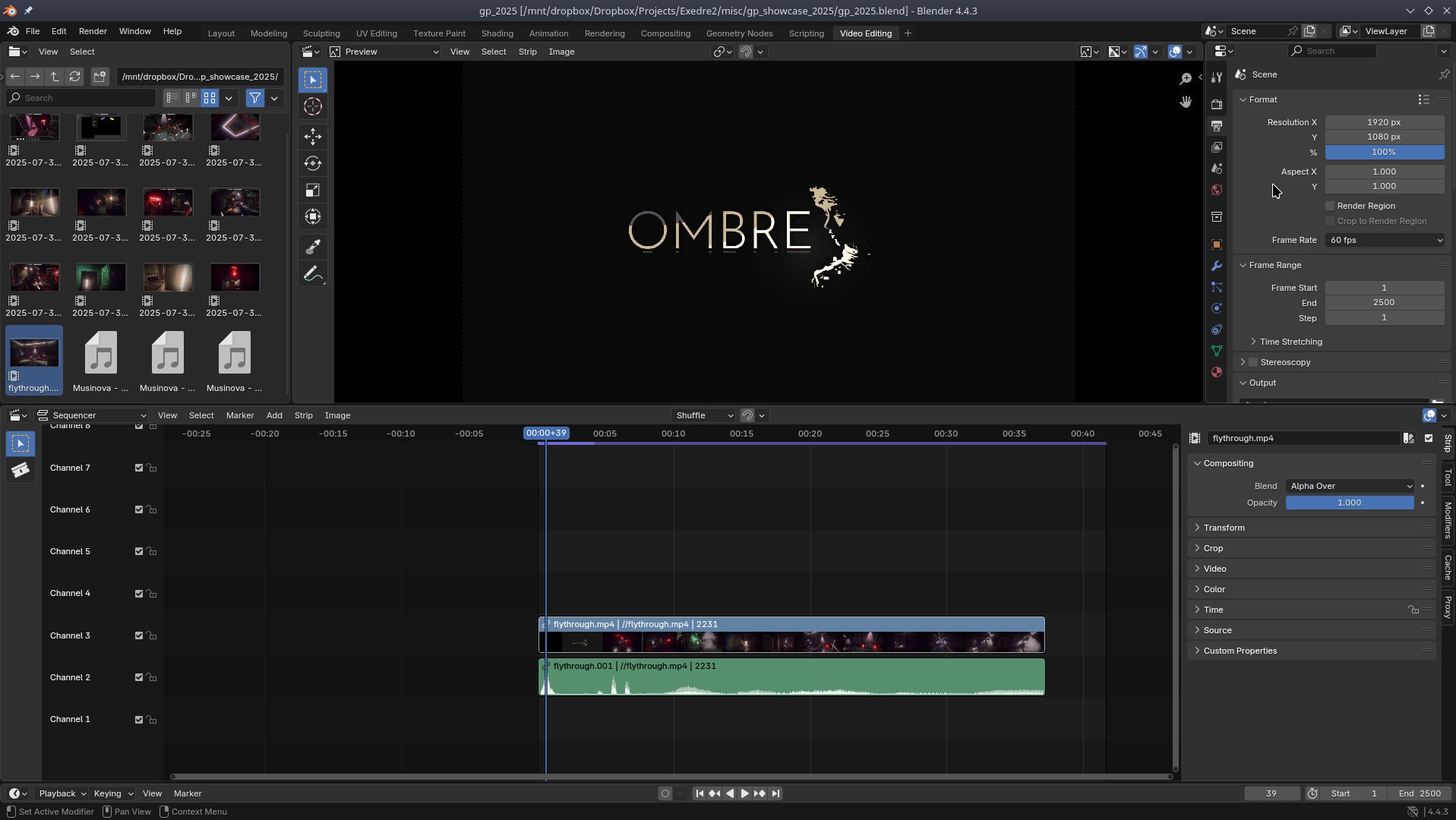This screenshot has width=1456, height=820.
Task: Select the Blade tool in the sequencer
Action: click(21, 471)
